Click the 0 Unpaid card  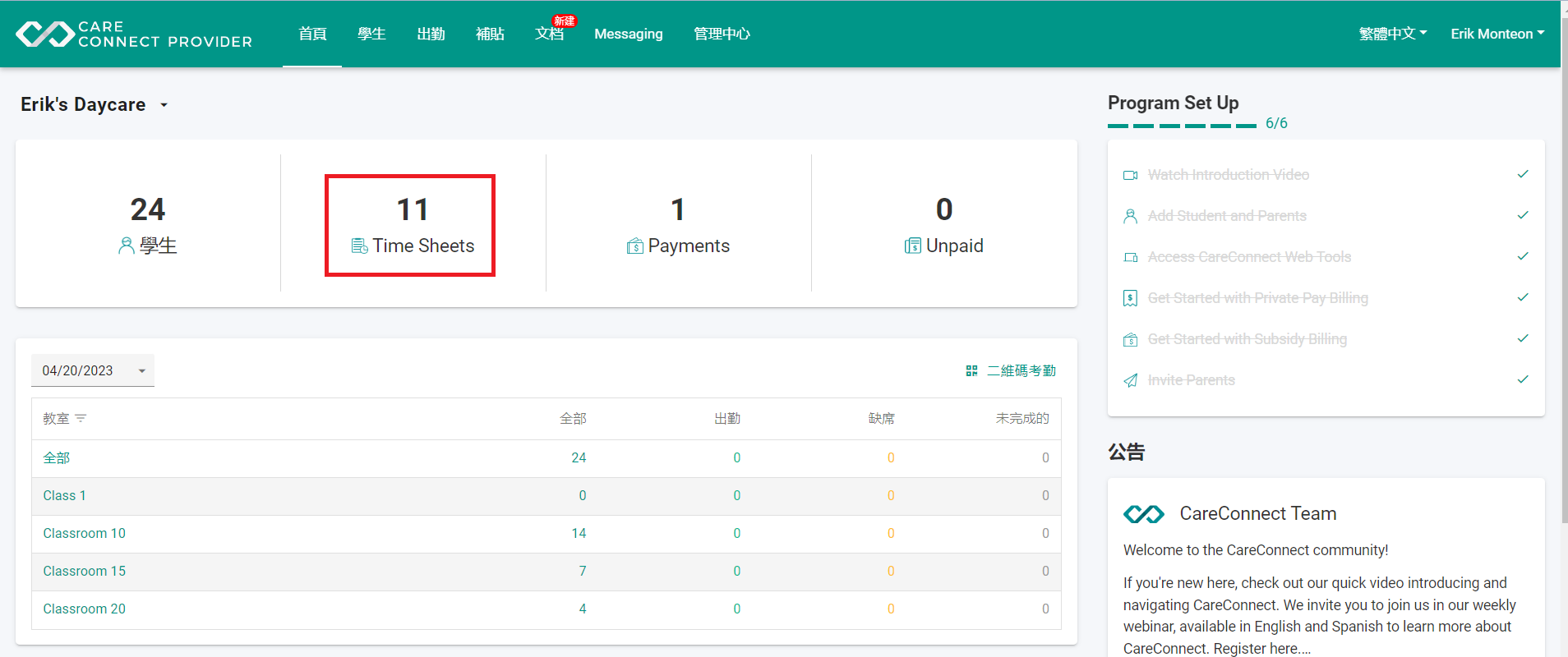click(944, 223)
